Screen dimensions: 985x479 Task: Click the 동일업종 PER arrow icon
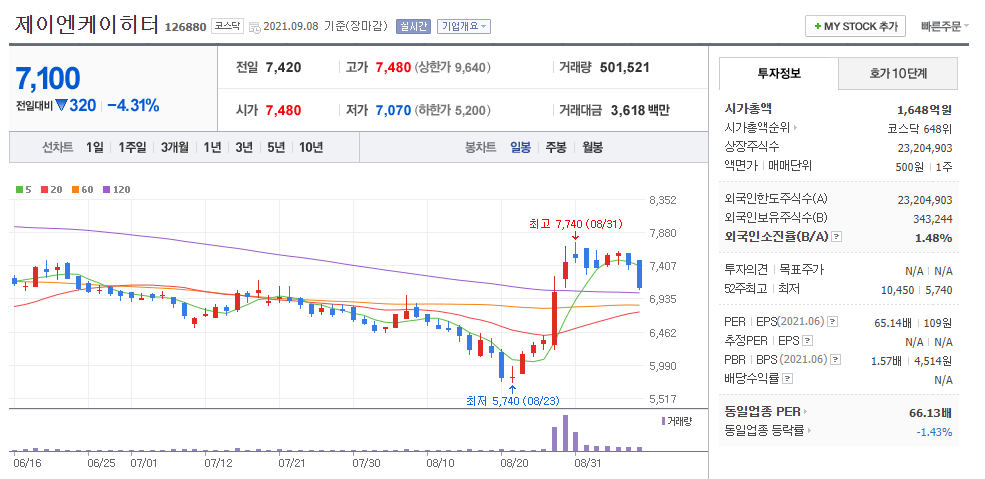[806, 412]
